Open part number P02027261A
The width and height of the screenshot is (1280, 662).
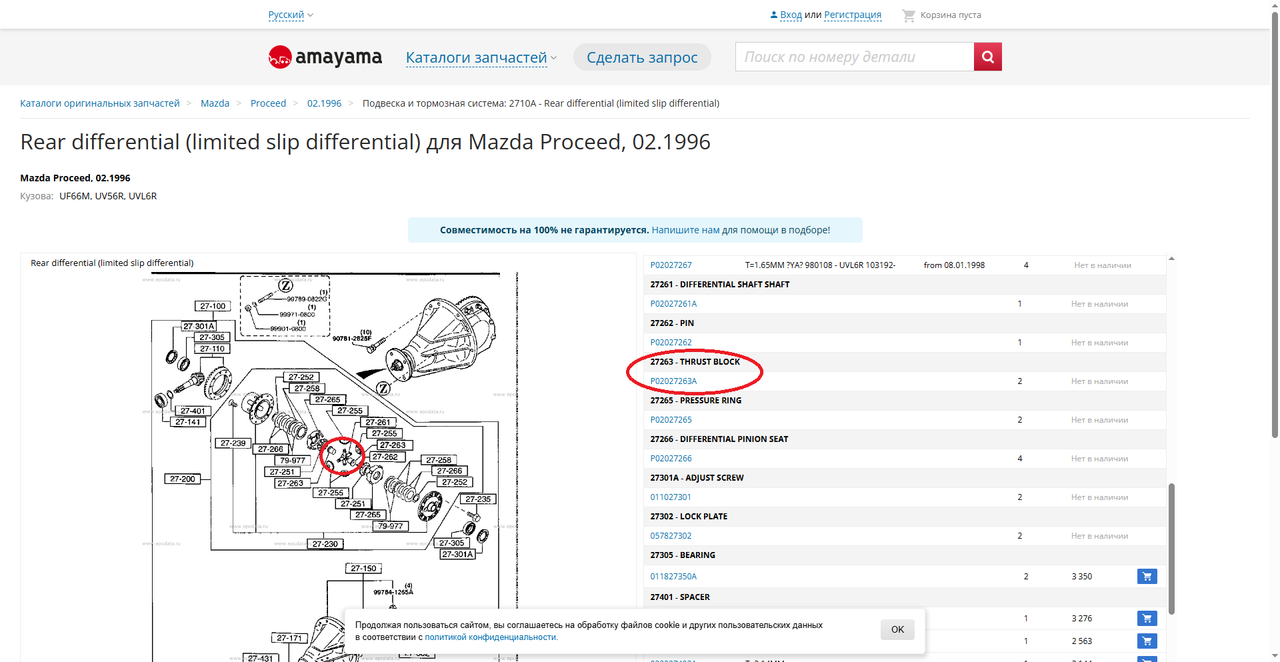pyautogui.click(x=674, y=304)
